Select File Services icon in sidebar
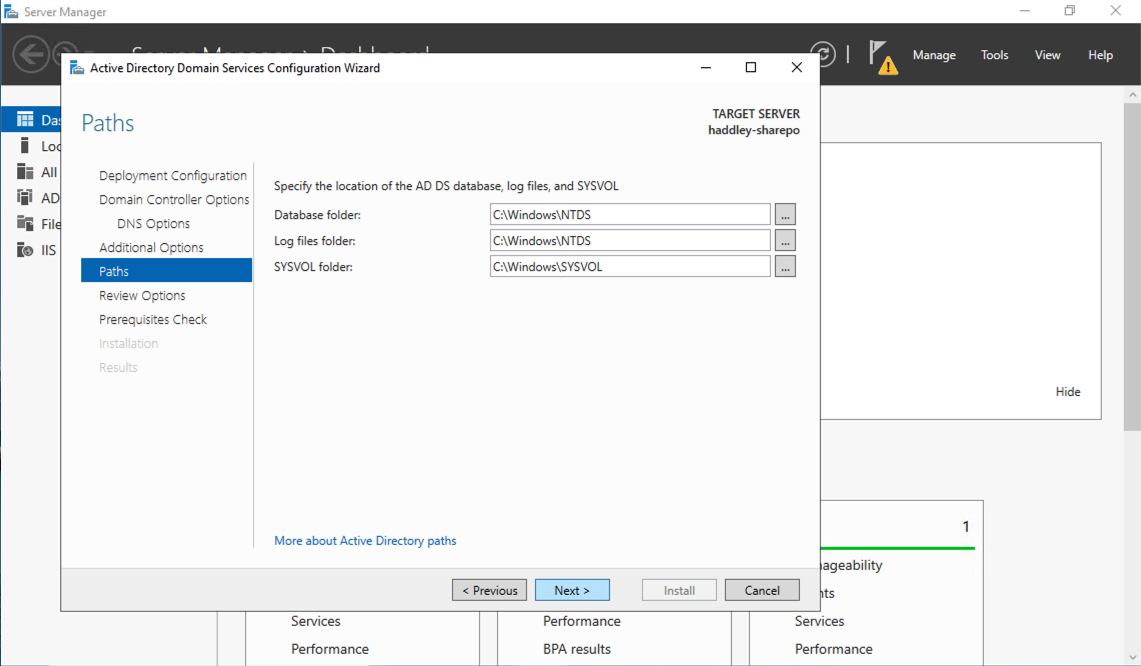The image size is (1141, 666). (x=25, y=223)
